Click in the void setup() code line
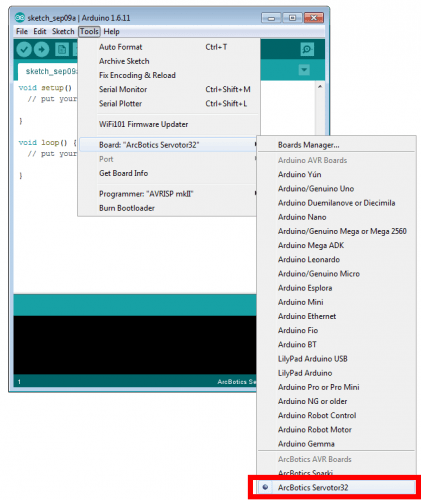 point(45,88)
